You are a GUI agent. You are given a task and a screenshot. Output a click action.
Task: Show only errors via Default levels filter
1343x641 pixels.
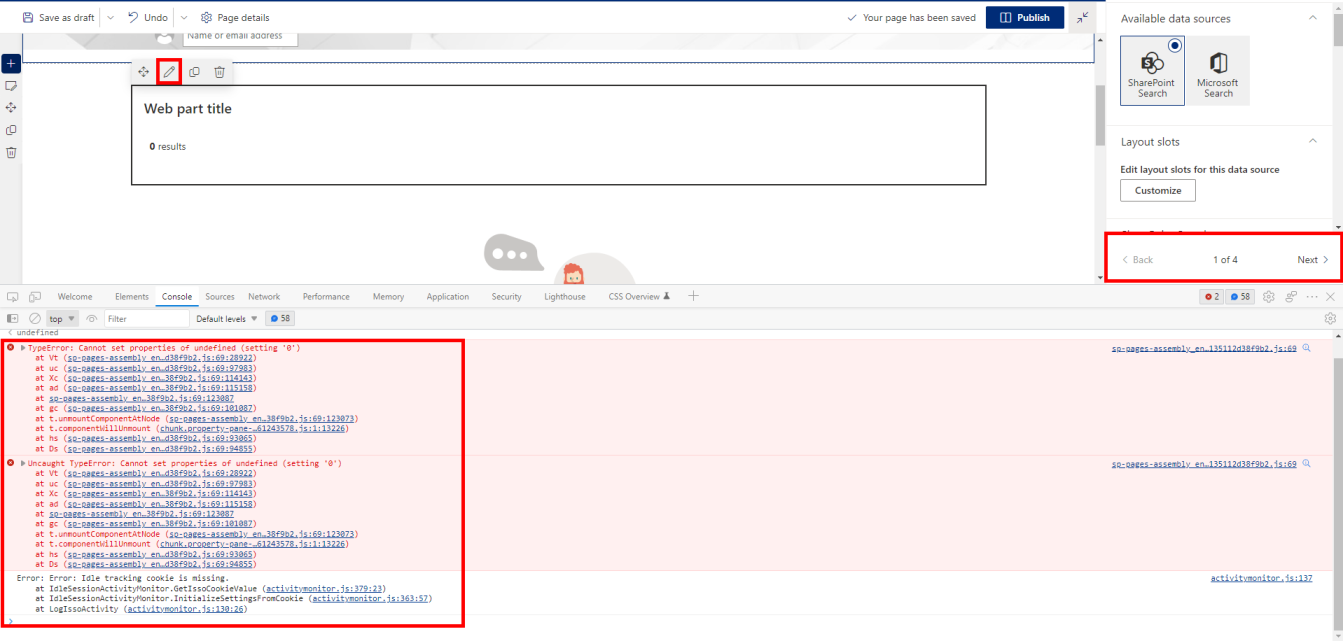(222, 318)
